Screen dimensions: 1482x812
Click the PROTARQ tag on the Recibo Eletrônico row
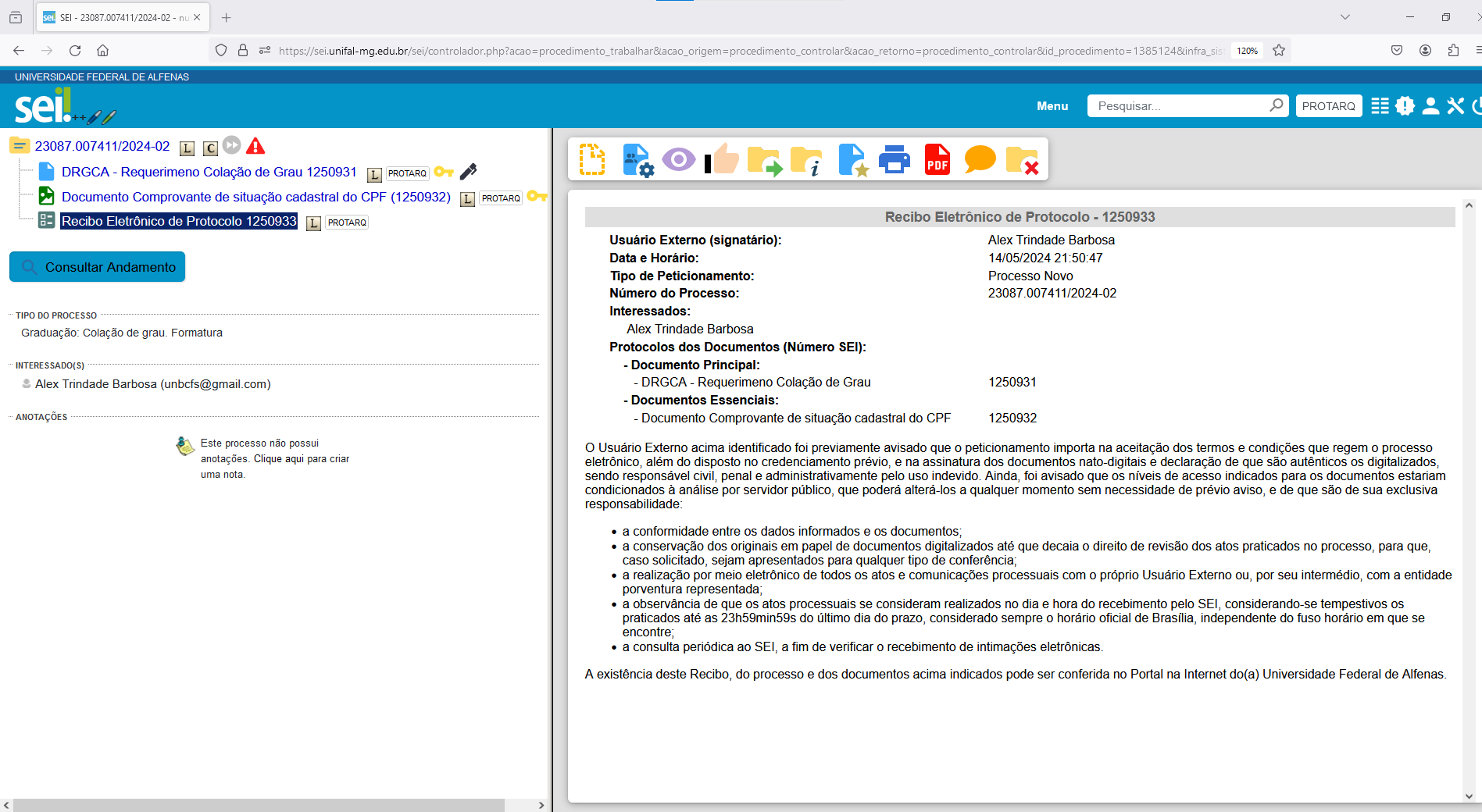tap(347, 223)
